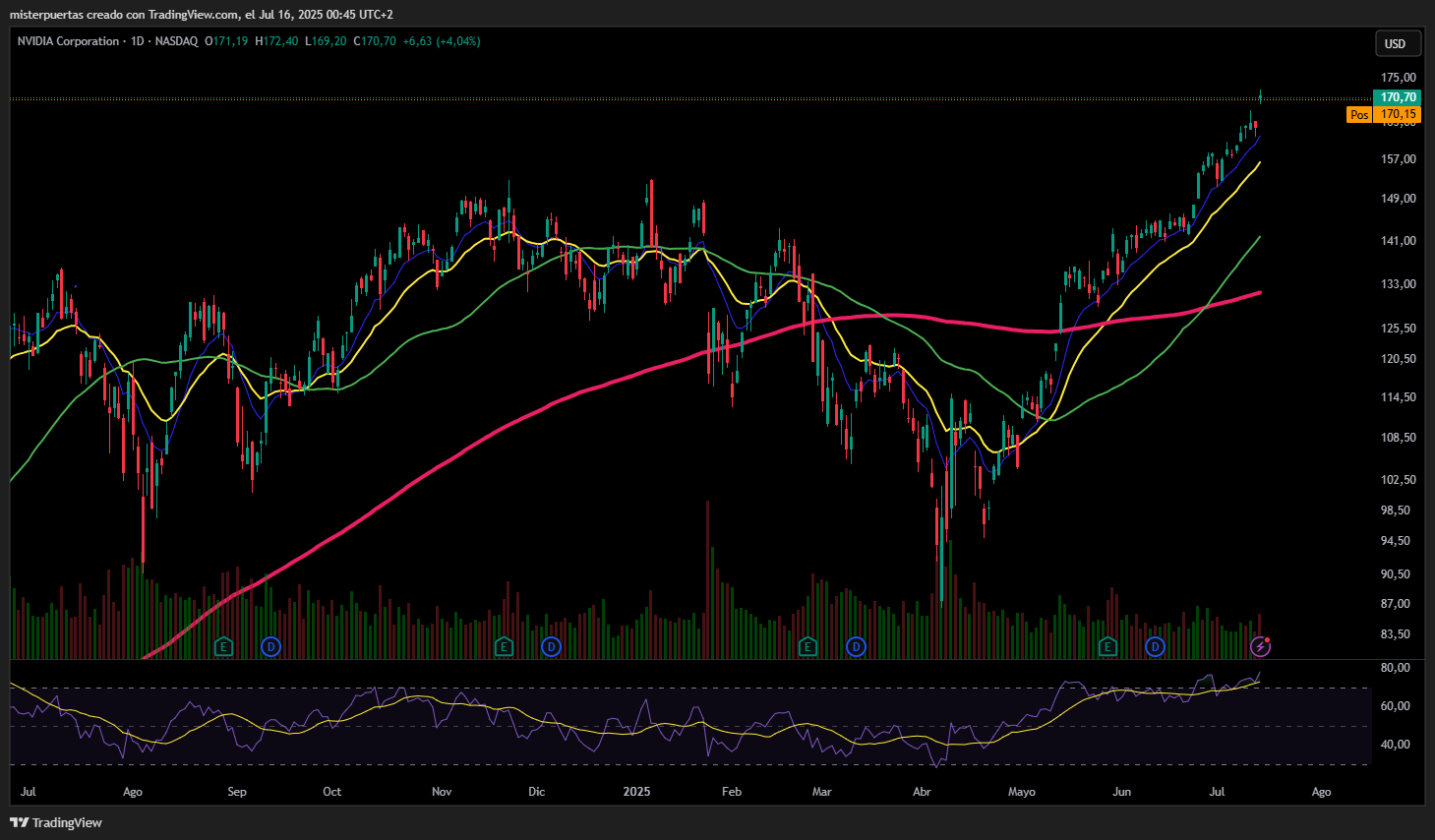Image resolution: width=1435 pixels, height=840 pixels.
Task: Click the 2025 label on the time axis
Action: tap(636, 792)
